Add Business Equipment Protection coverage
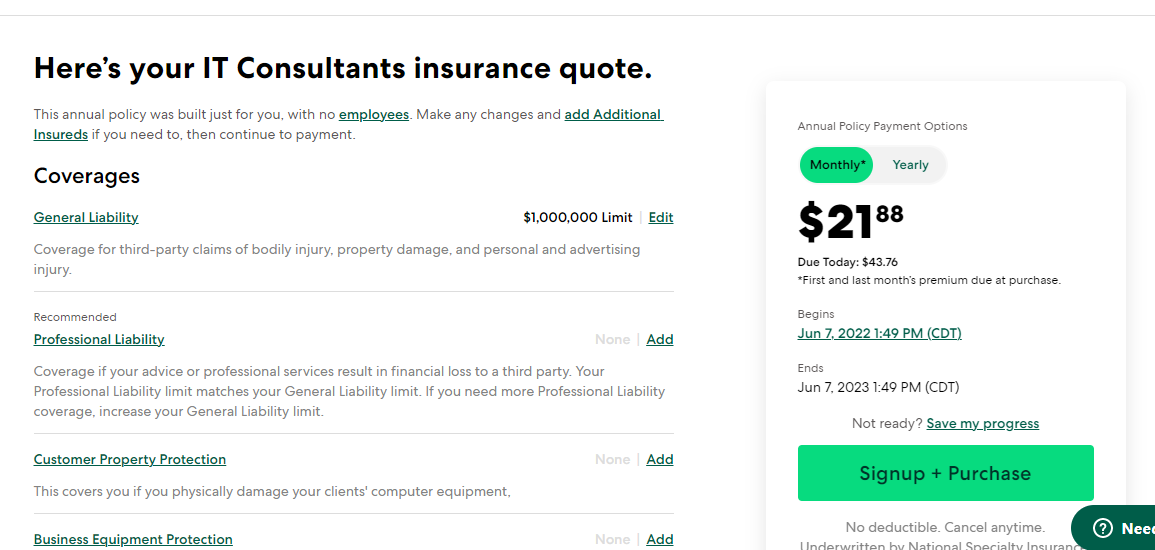 coord(659,539)
